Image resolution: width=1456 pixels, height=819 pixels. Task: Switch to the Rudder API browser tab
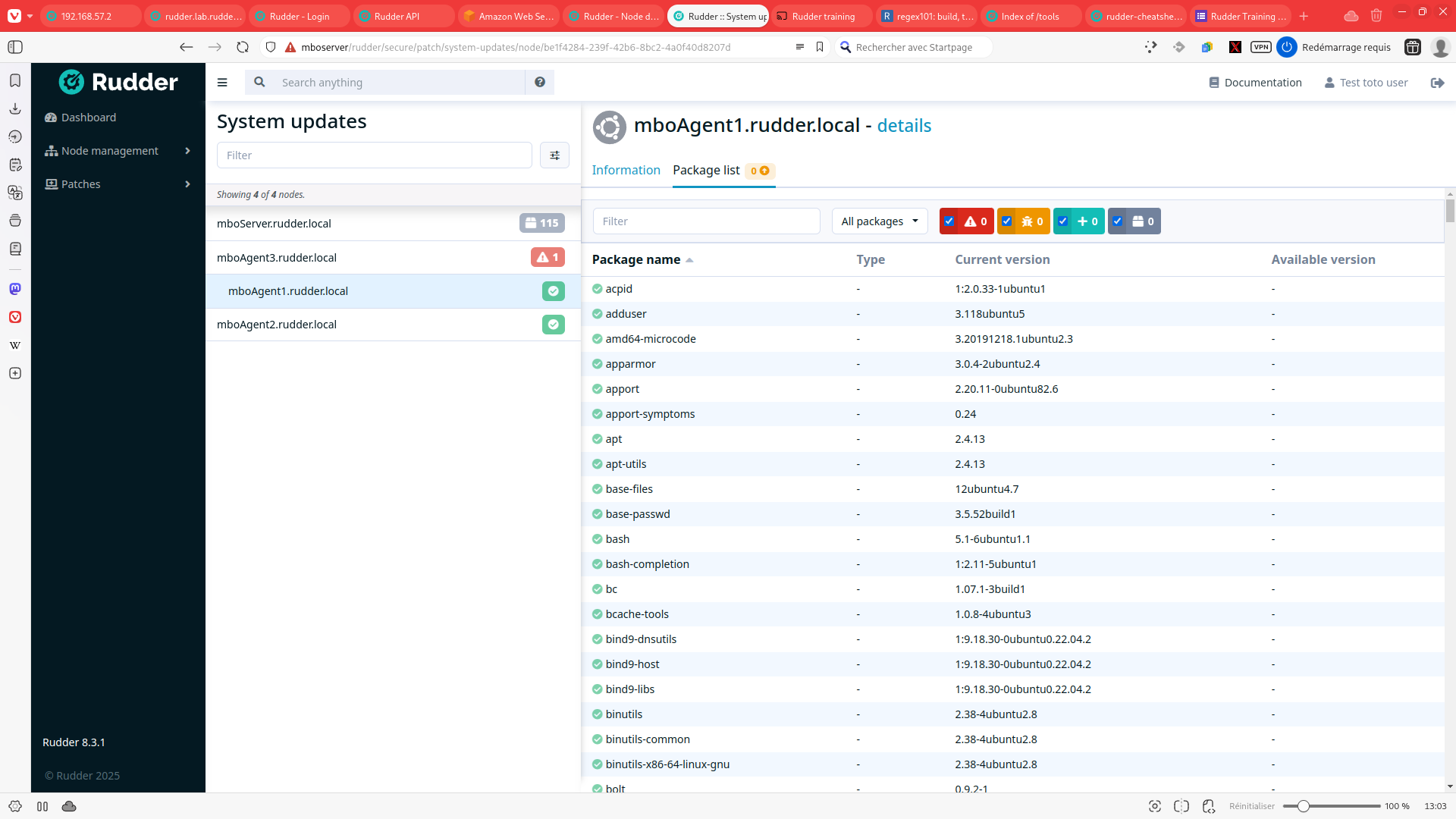click(x=403, y=16)
